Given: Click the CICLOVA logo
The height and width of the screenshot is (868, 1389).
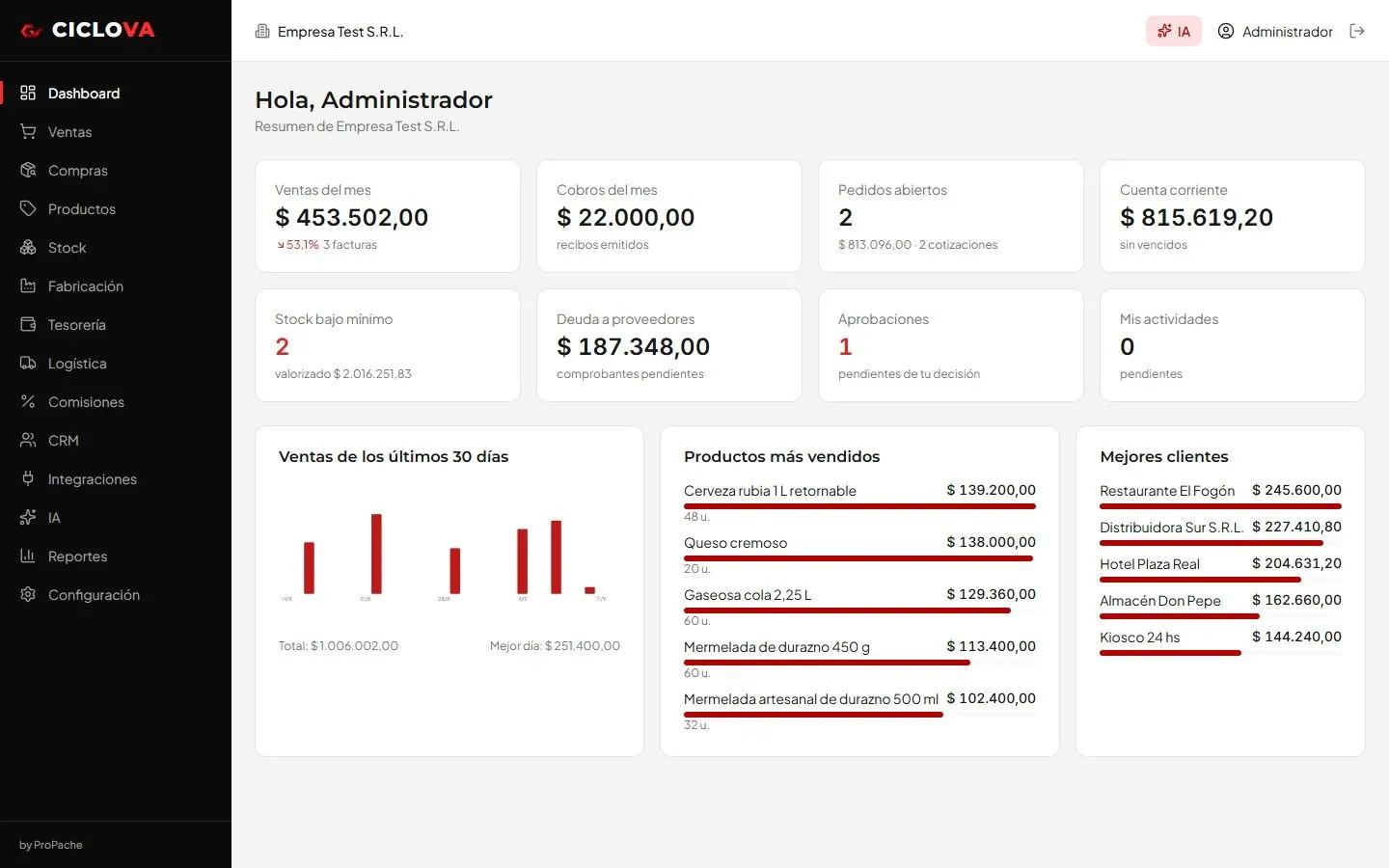Looking at the screenshot, I should [x=88, y=30].
